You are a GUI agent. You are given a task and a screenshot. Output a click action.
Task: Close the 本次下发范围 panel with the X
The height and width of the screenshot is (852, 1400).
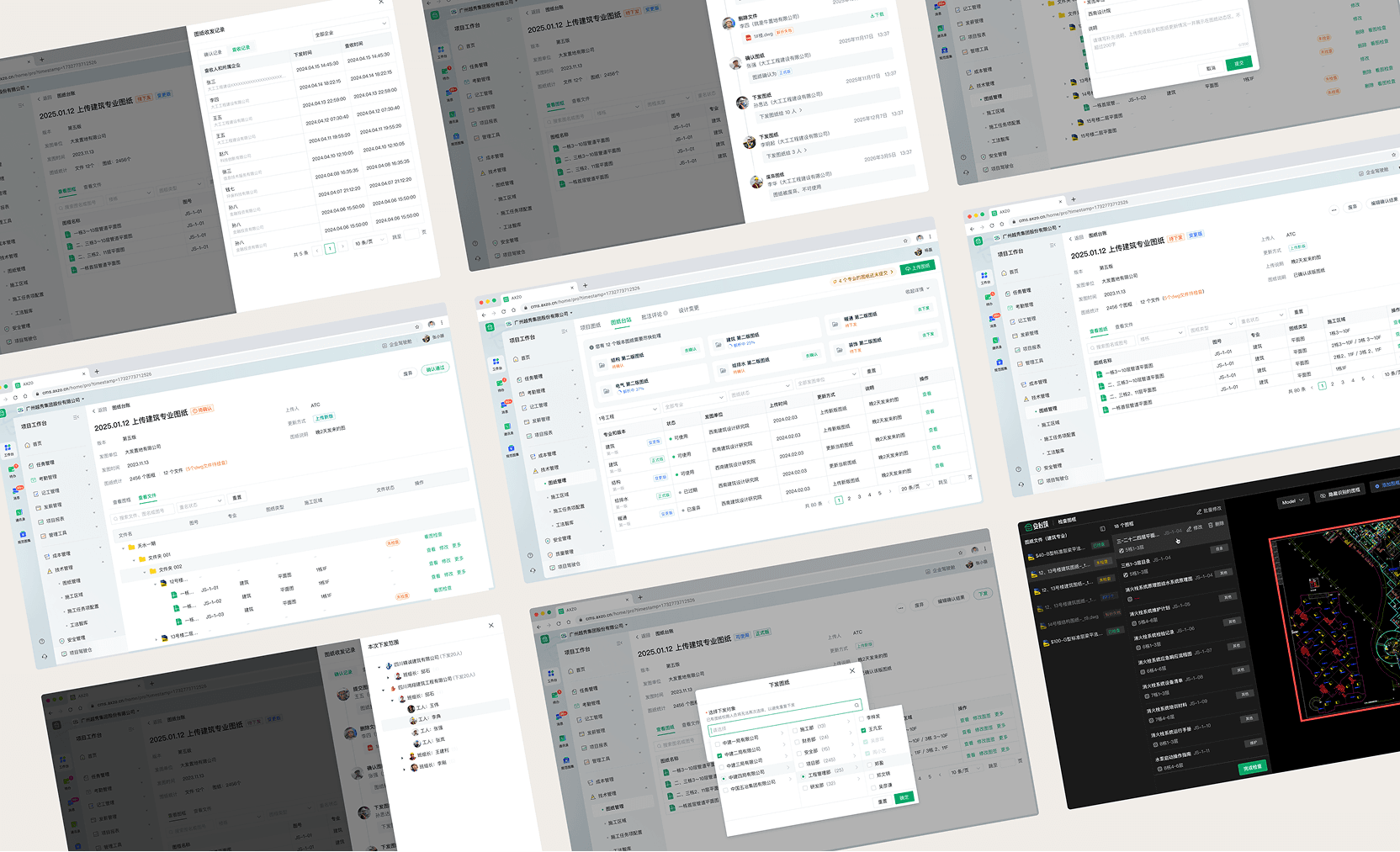(x=491, y=625)
